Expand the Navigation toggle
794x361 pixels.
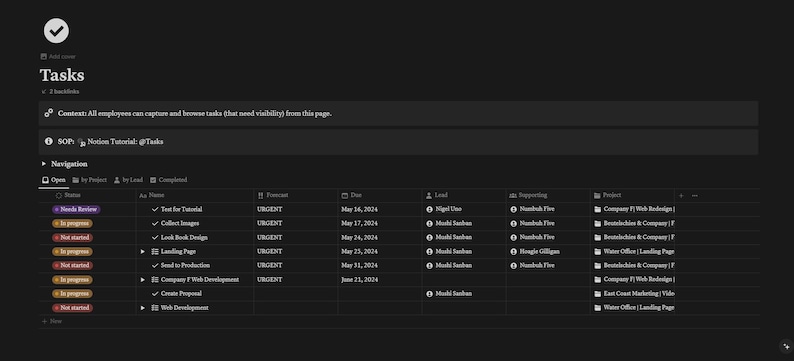(x=44, y=164)
